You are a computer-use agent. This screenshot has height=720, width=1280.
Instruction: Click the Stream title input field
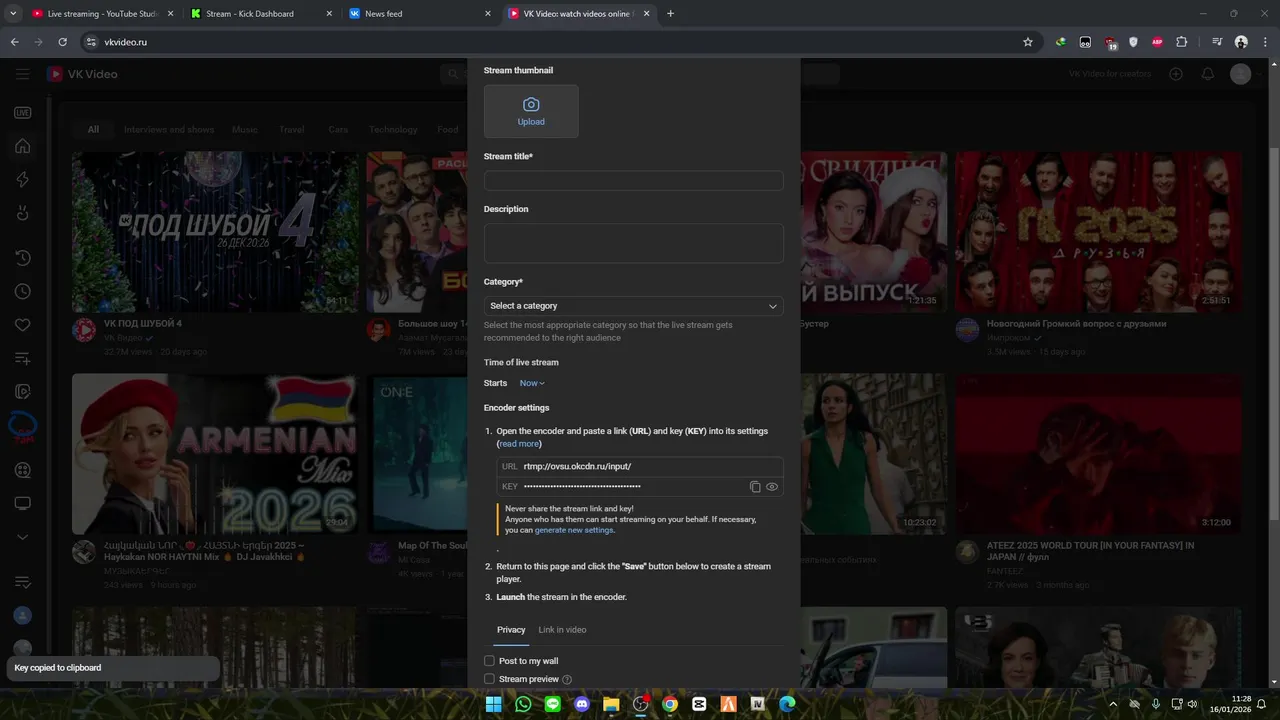click(633, 181)
